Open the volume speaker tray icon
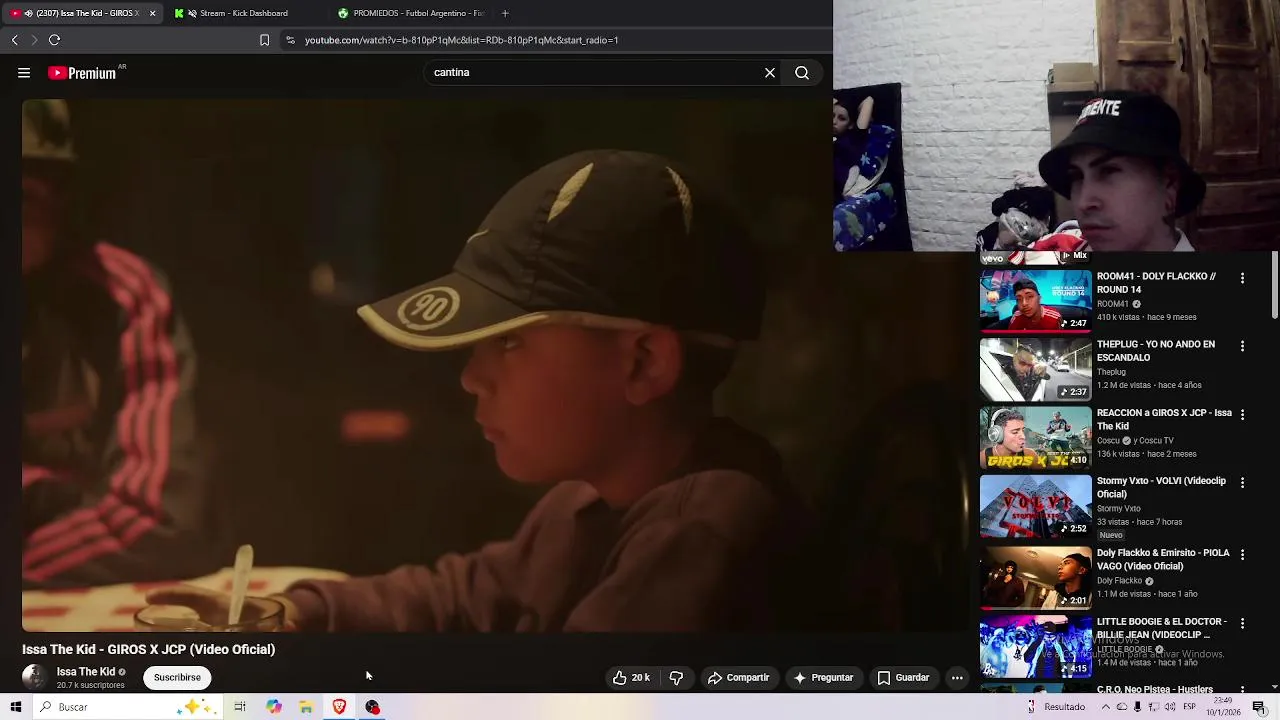This screenshot has width=1280, height=720. [1170, 707]
